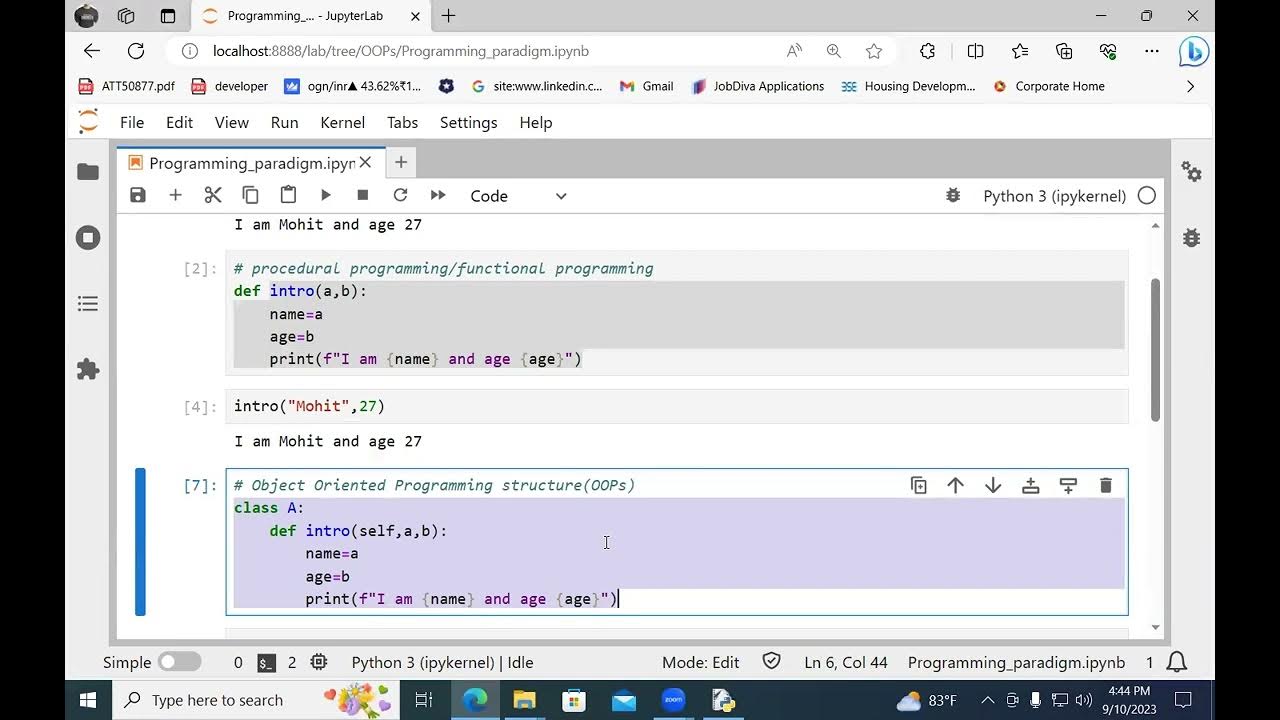
Task: Open the cell type Code dropdown
Action: coord(518,196)
